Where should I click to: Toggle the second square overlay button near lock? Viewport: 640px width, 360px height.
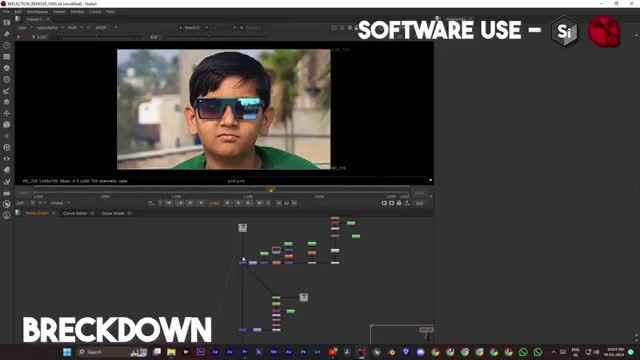(391, 203)
